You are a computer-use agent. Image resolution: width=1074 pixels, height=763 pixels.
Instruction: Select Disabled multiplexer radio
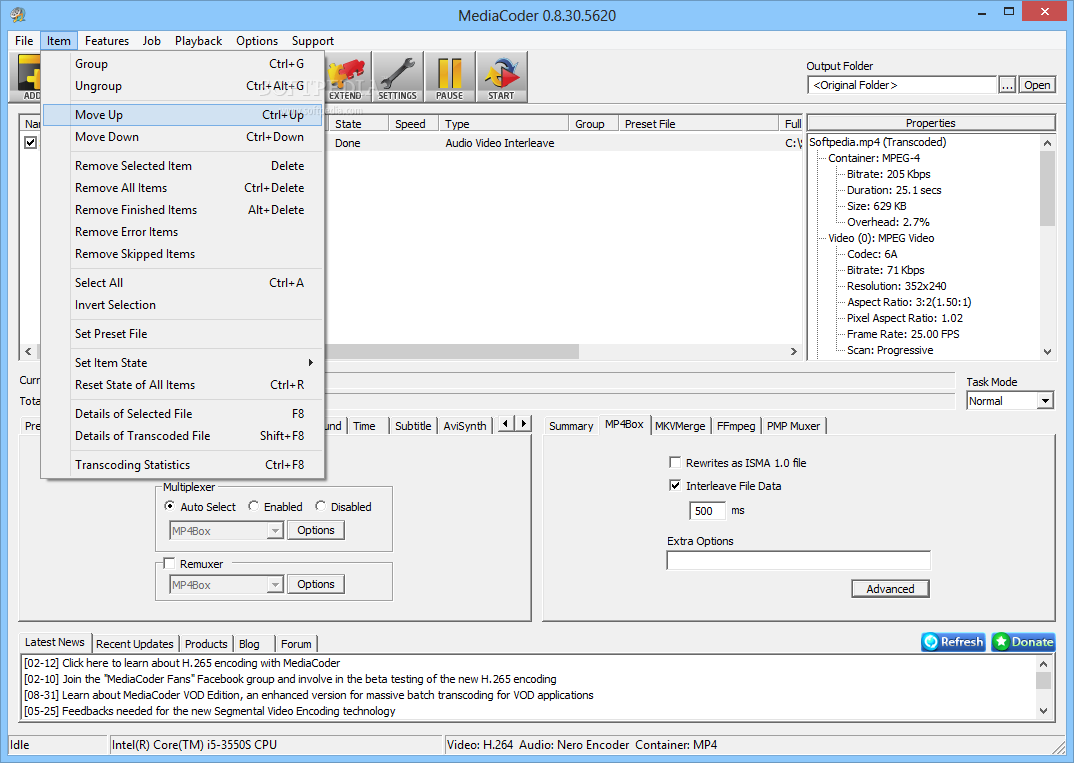[x=320, y=506]
